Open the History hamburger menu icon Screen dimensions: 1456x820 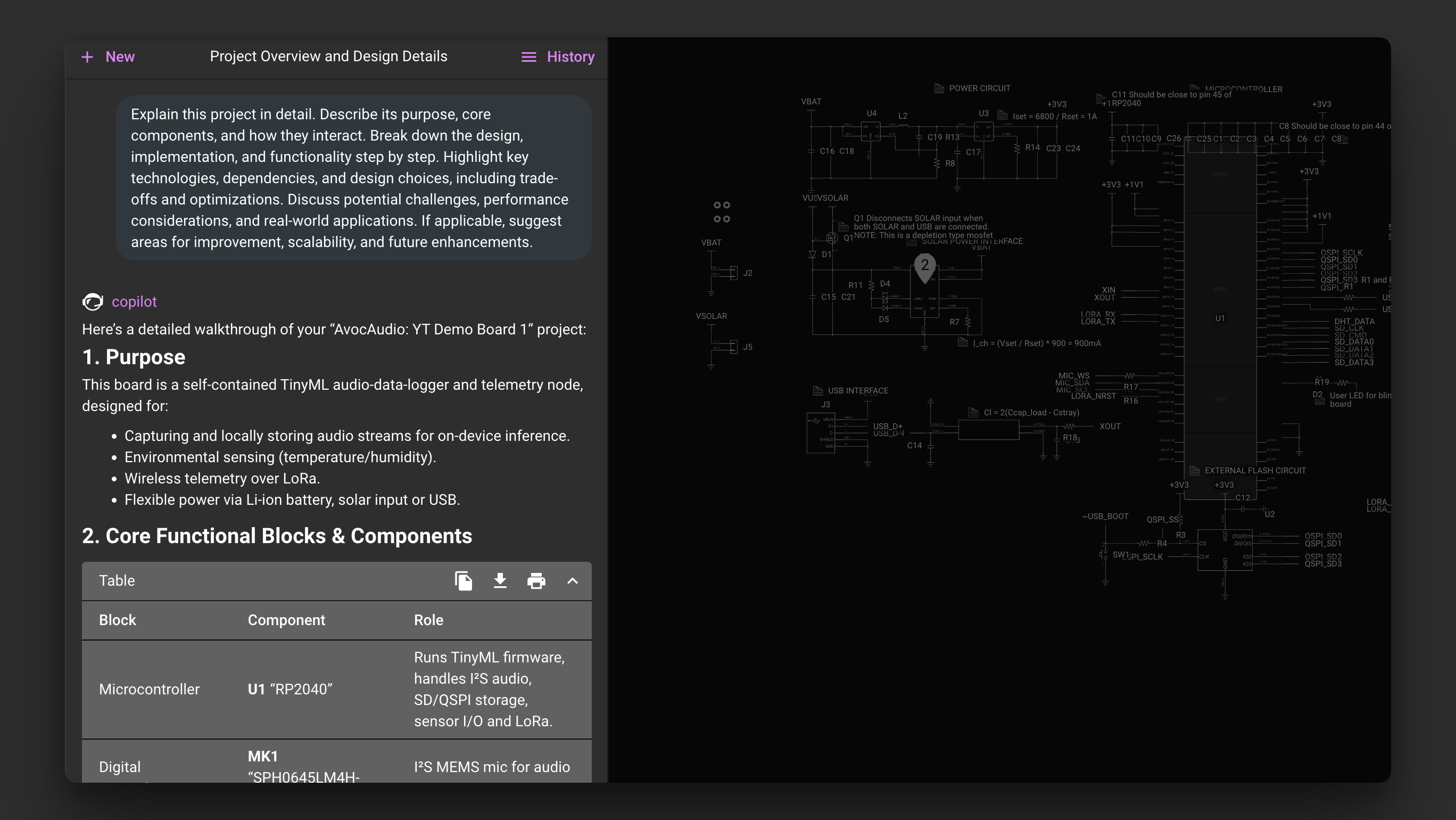tap(528, 57)
